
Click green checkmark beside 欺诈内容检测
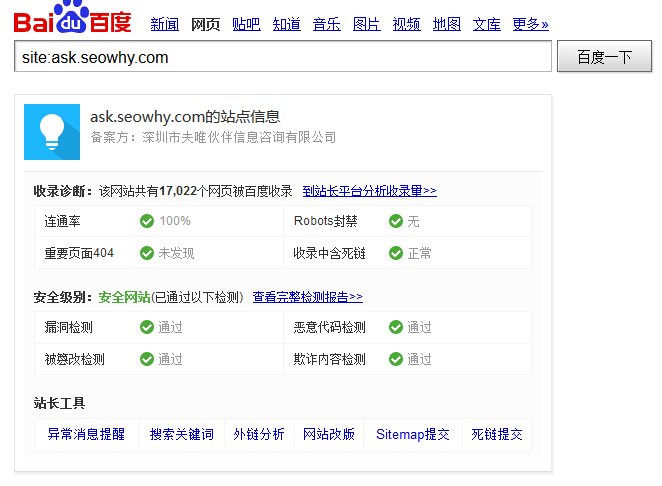tap(396, 359)
